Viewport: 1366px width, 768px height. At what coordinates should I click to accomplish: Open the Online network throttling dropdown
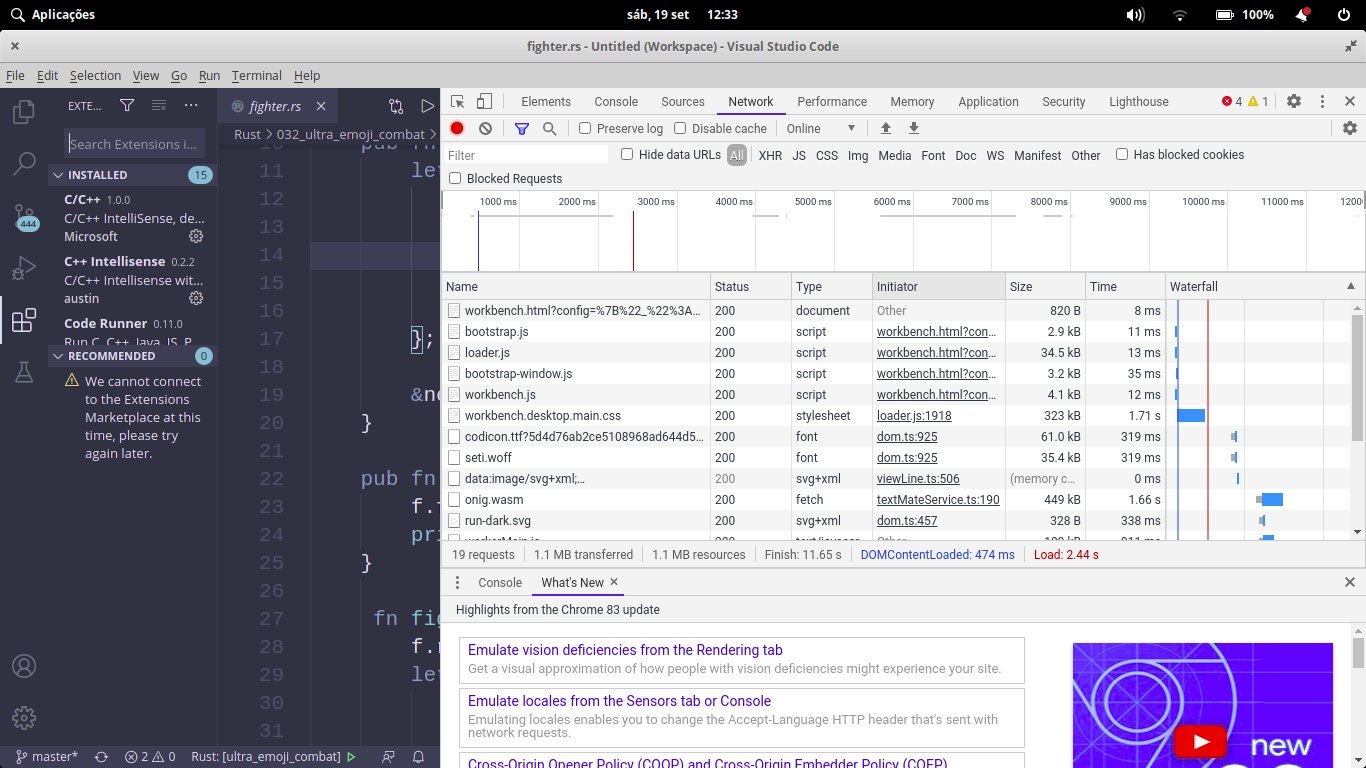coord(820,128)
